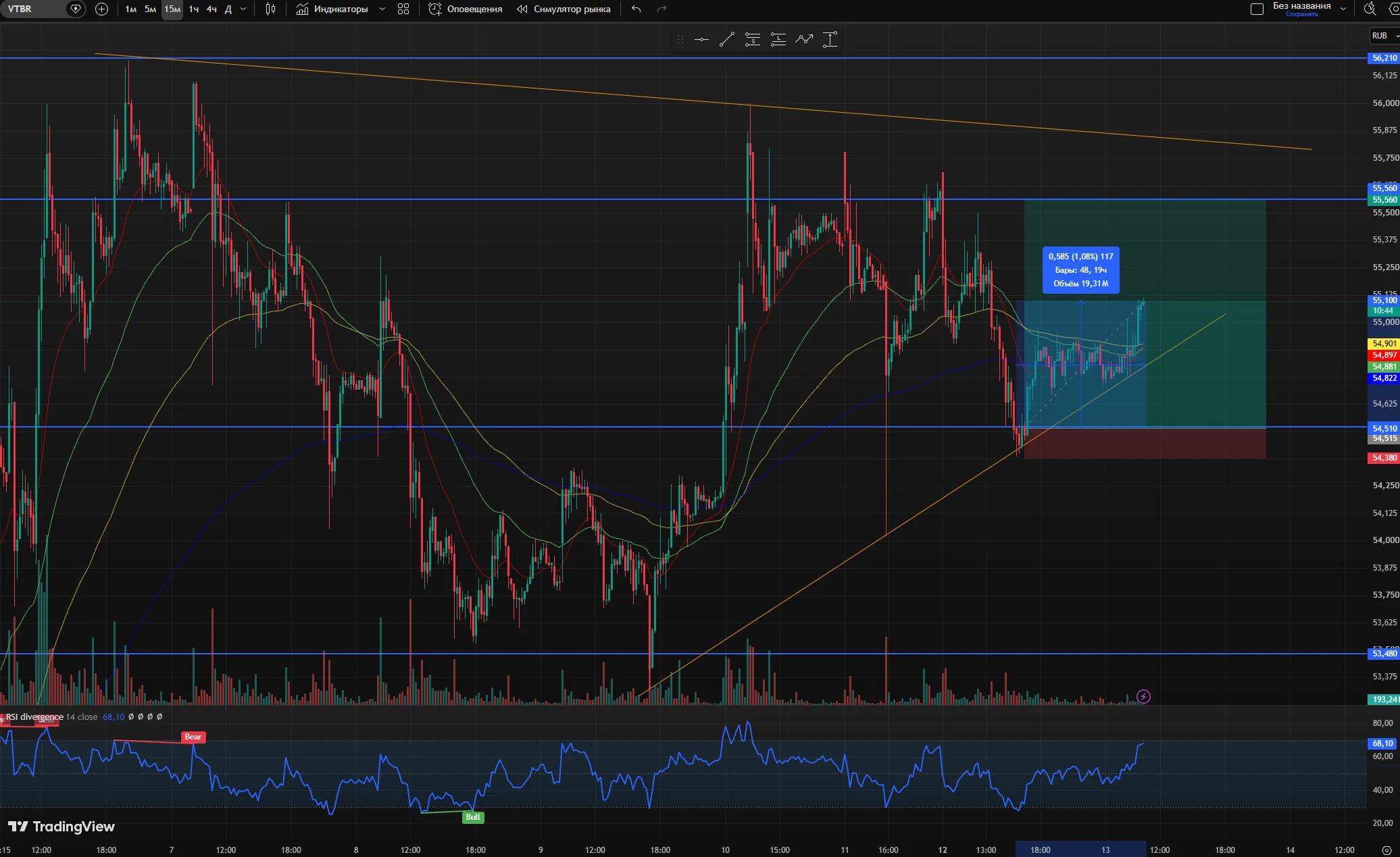The height and width of the screenshot is (857, 1400).
Task: Select the 15м timeframe
Action: pos(172,9)
